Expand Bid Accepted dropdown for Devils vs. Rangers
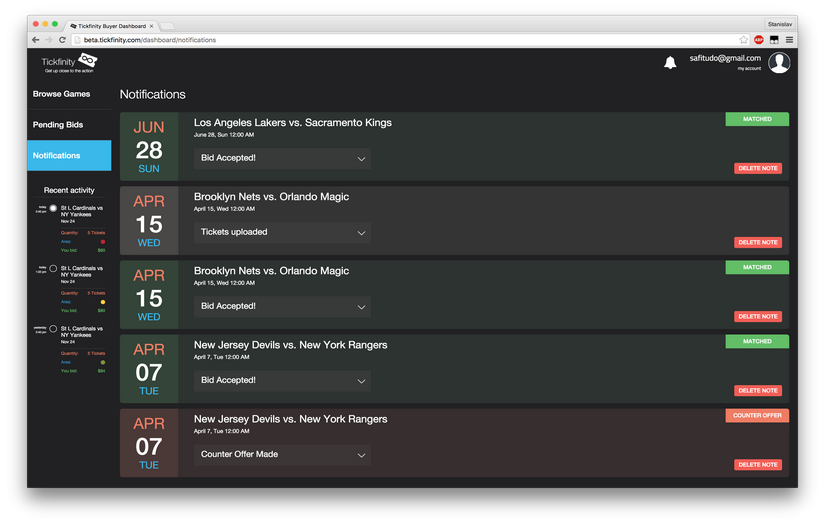This screenshot has width=825, height=525. click(282, 381)
